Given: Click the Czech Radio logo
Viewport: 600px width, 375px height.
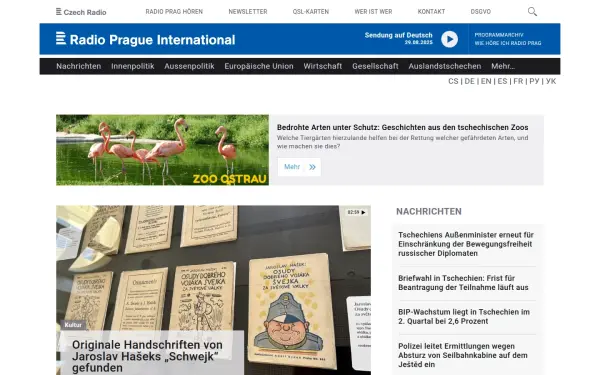Looking at the screenshot, I should click(81, 12).
